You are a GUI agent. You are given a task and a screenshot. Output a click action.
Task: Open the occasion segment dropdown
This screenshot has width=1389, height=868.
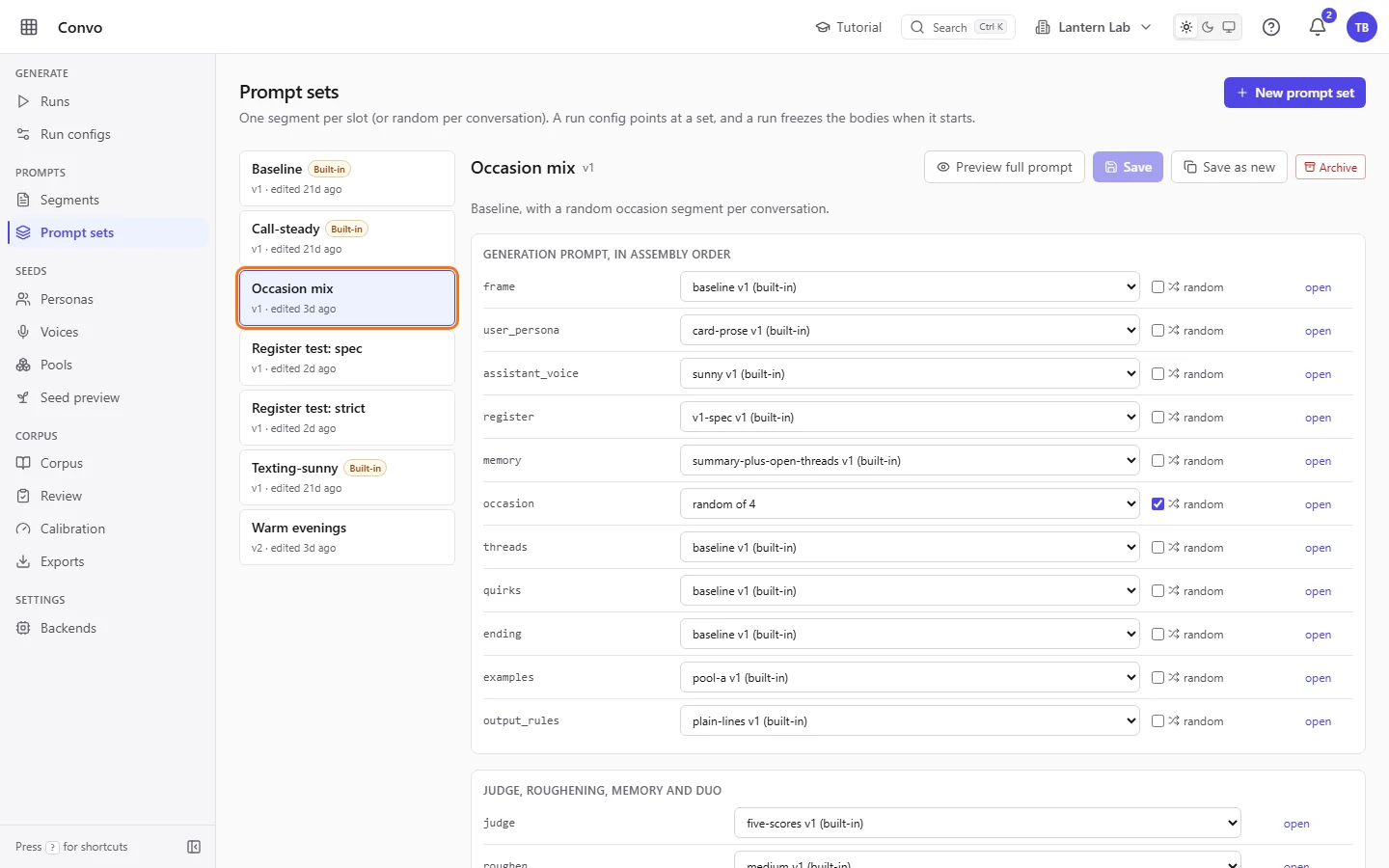pos(910,503)
